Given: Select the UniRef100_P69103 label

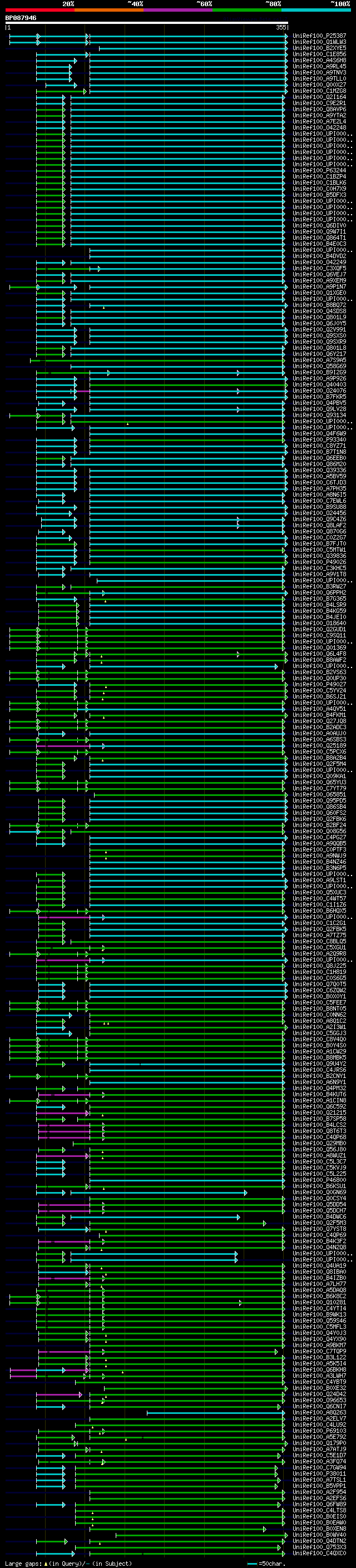Looking at the screenshot, I should click(x=319, y=1431).
